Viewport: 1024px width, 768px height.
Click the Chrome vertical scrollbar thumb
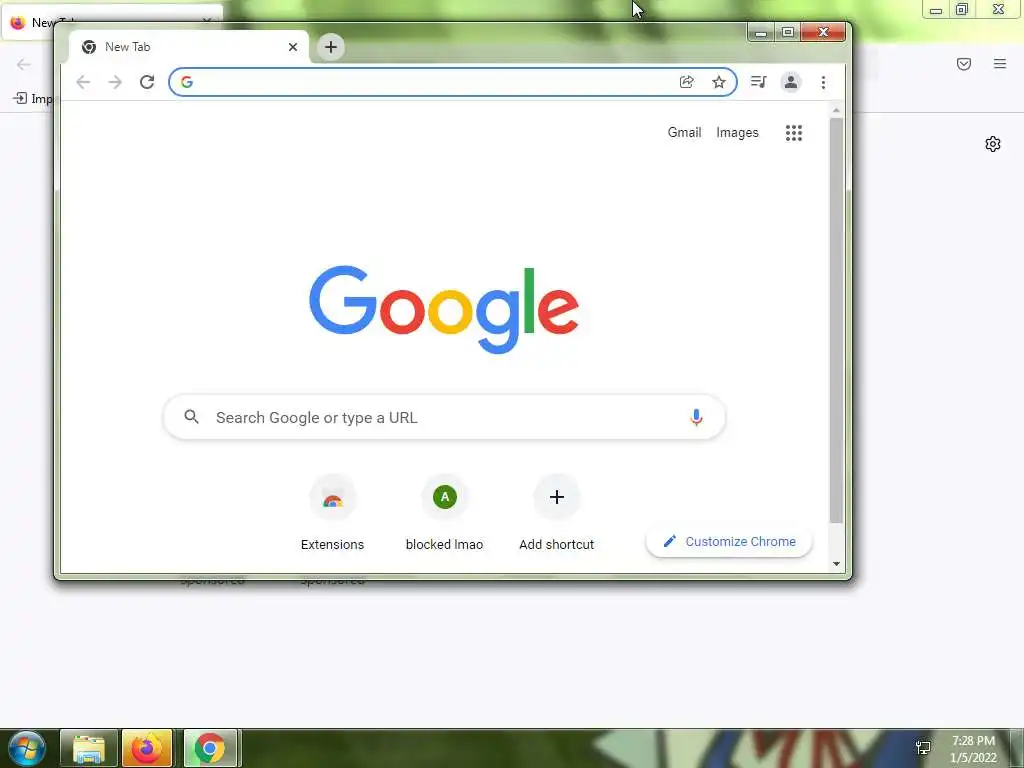coord(837,320)
